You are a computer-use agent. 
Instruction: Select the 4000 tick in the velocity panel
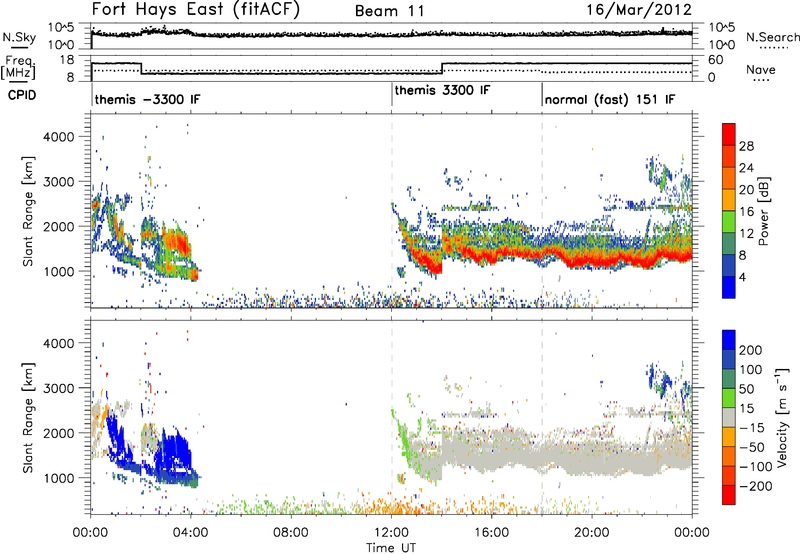(x=58, y=343)
